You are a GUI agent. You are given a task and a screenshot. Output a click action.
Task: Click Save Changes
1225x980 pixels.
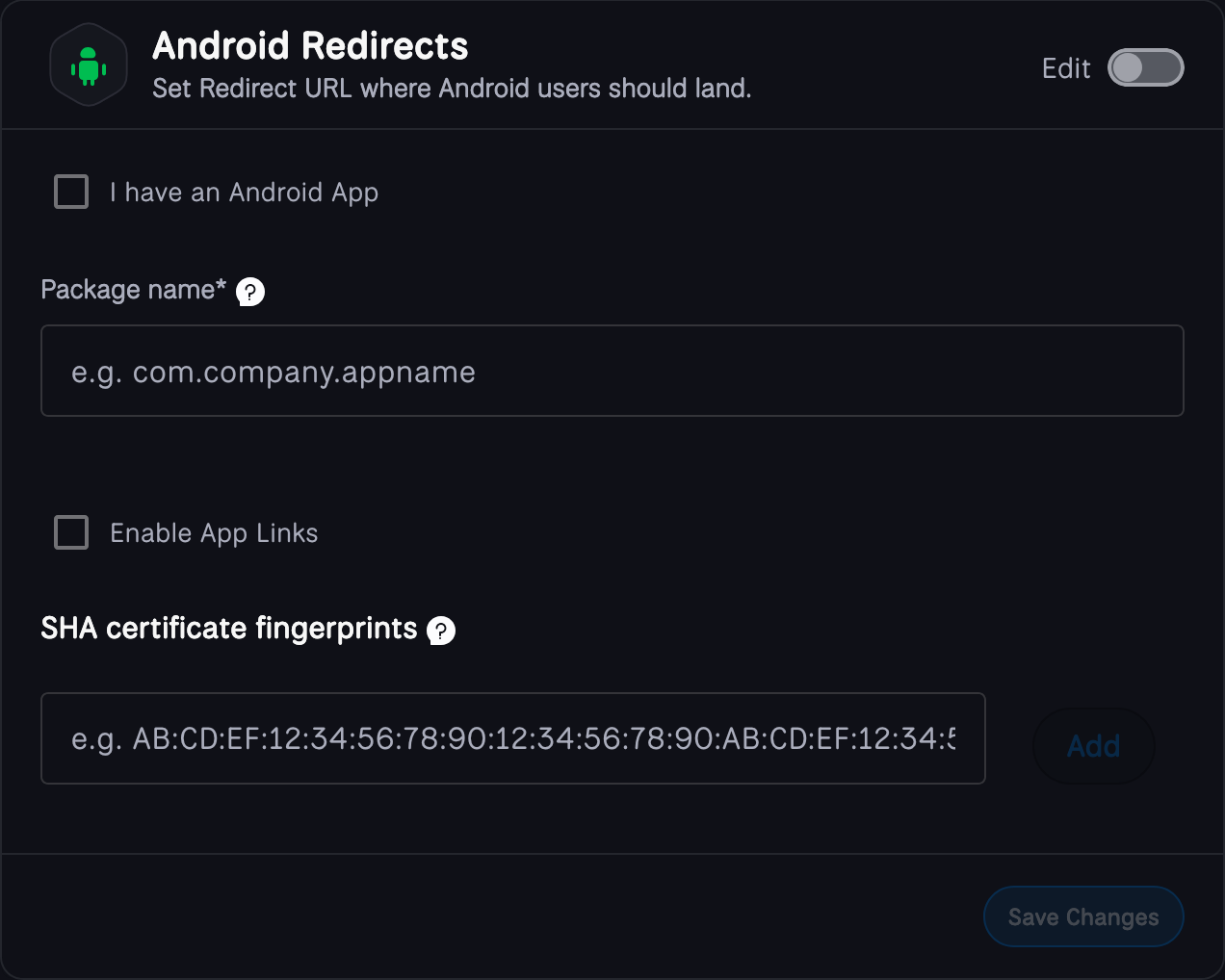[x=1082, y=916]
